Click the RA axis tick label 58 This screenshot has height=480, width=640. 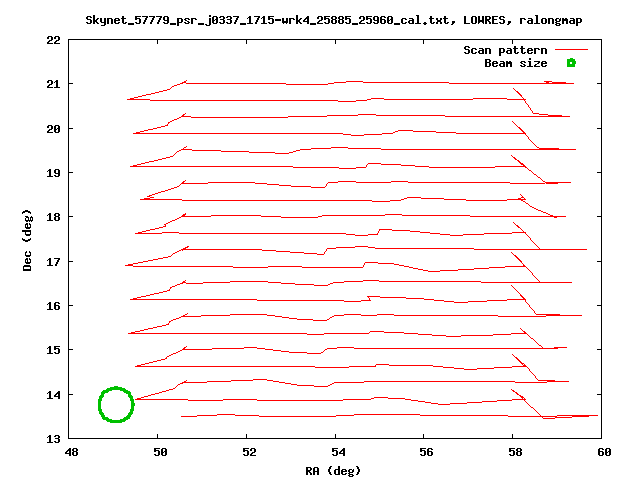pyautogui.click(x=516, y=452)
